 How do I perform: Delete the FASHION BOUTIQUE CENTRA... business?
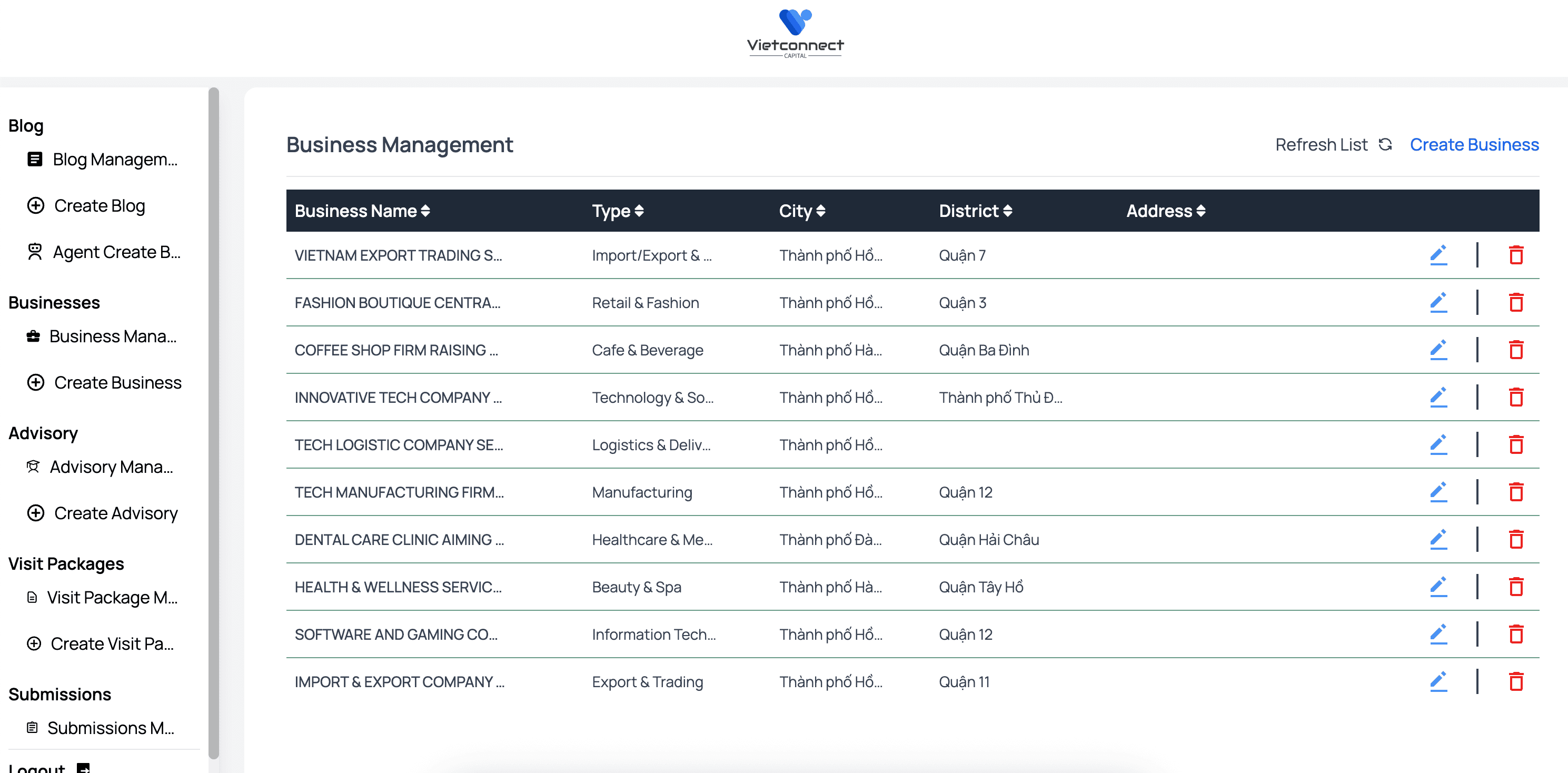tap(1516, 302)
